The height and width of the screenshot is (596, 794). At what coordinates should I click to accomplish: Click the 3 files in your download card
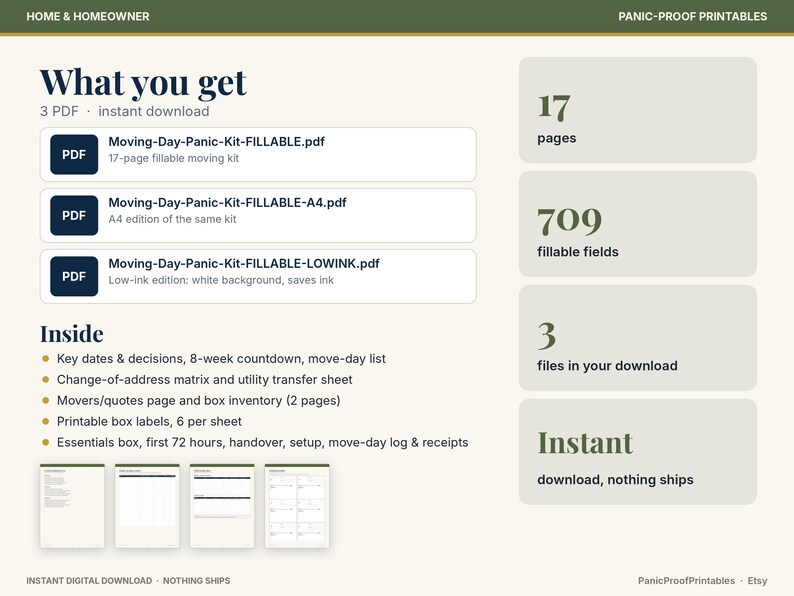coord(638,338)
